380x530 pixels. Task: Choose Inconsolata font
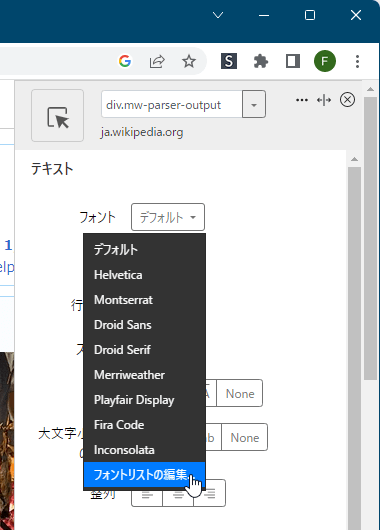144,450
